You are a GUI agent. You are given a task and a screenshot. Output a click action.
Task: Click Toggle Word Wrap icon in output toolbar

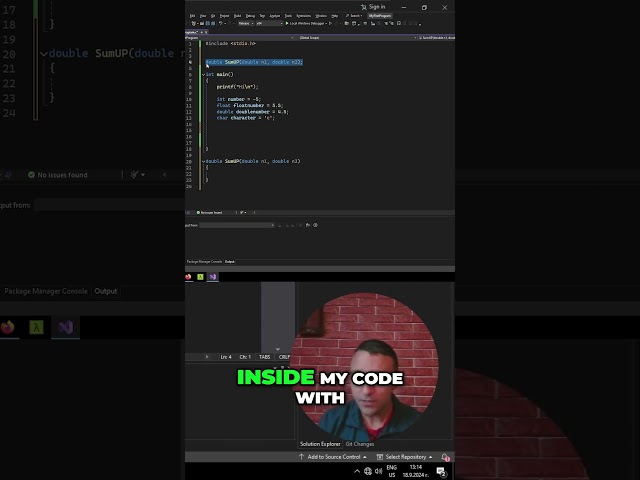click(x=308, y=225)
